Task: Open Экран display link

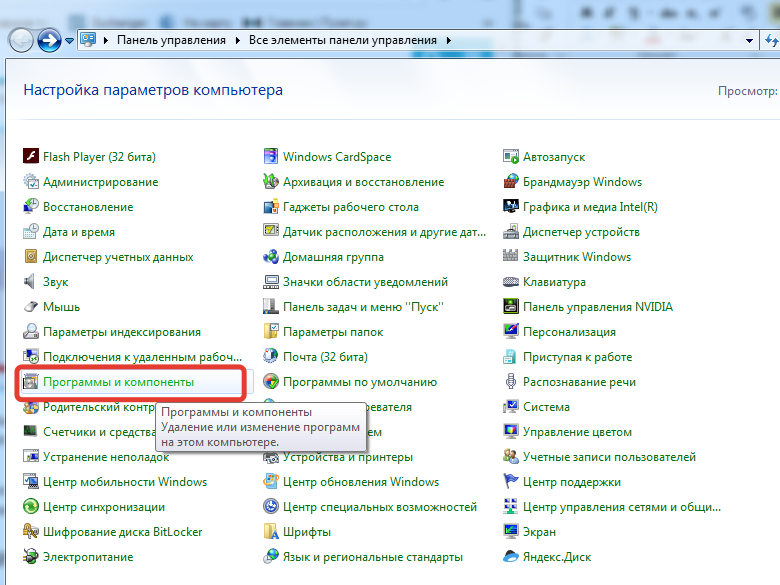Action: [x=539, y=532]
